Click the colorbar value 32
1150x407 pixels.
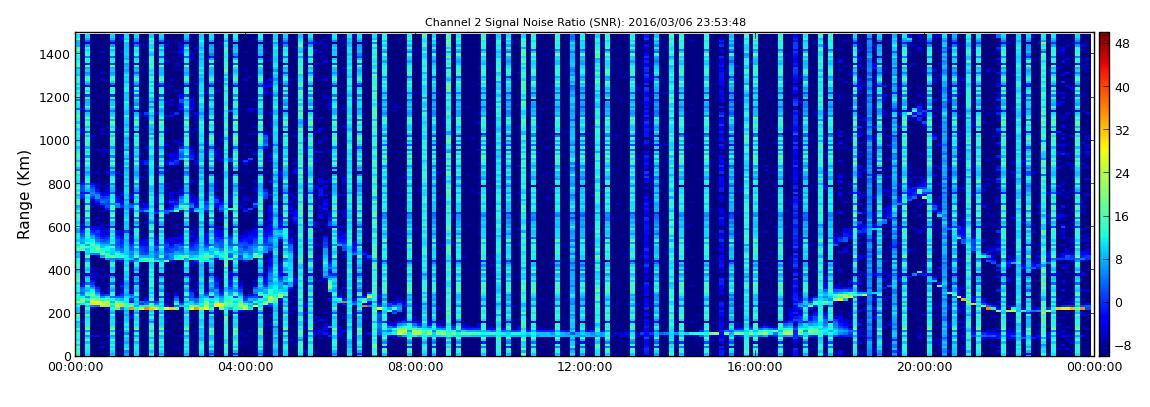[x=1121, y=131]
